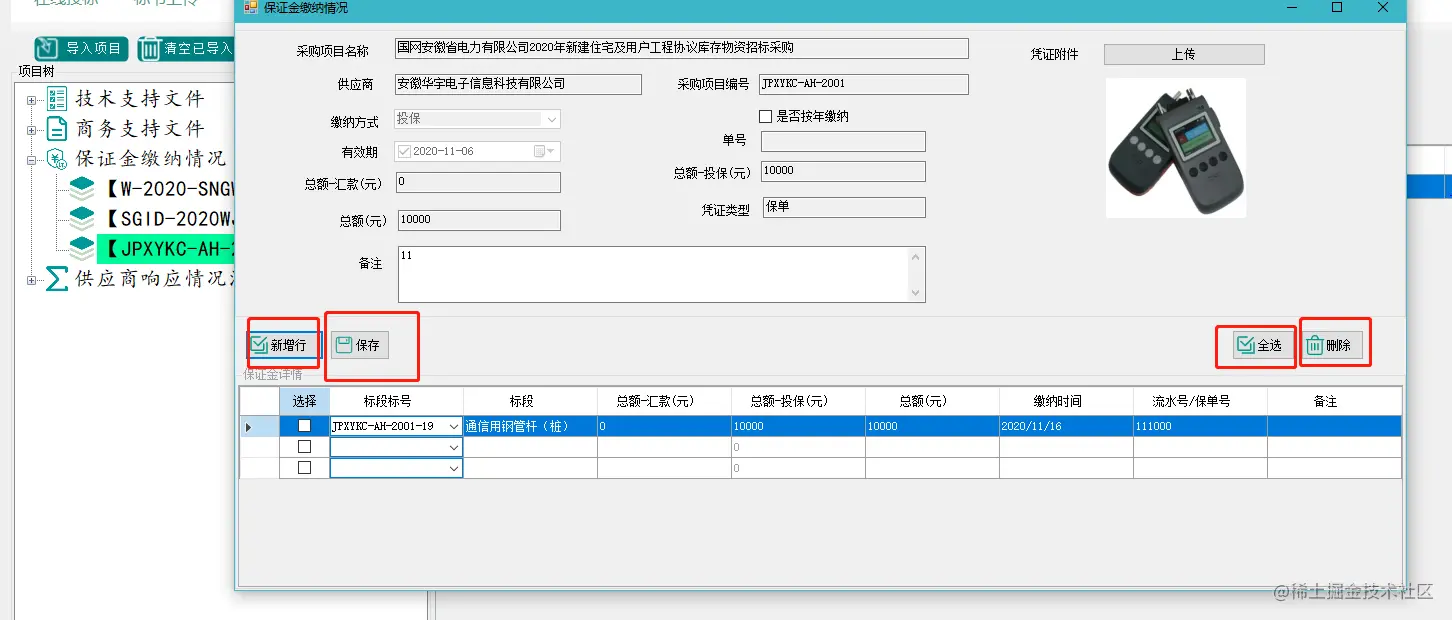
Task: Click the voucher attachment device photo preview
Action: [1175, 146]
